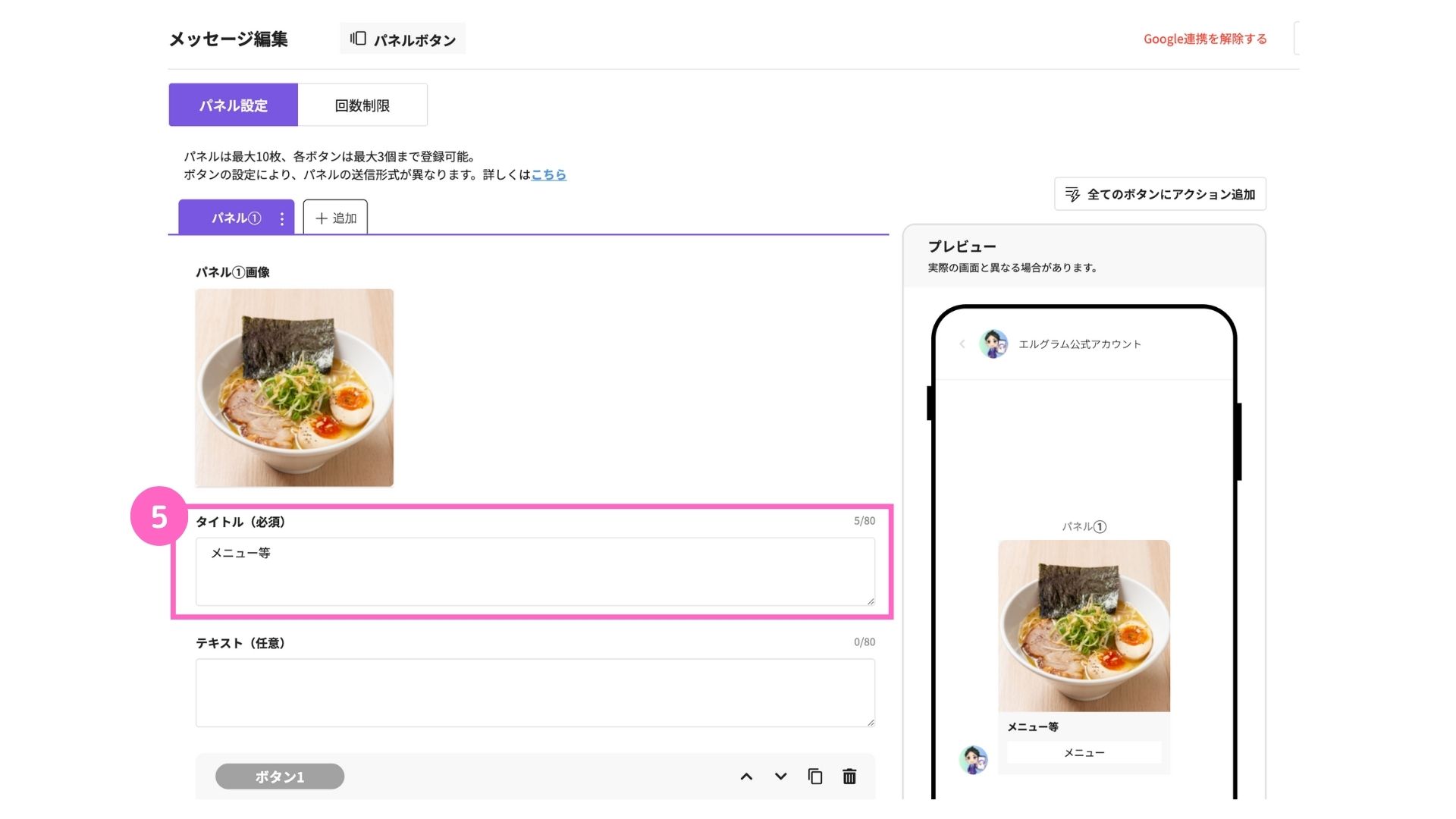
Task: Open the パネル① three-dot options menu
Action: point(282,218)
